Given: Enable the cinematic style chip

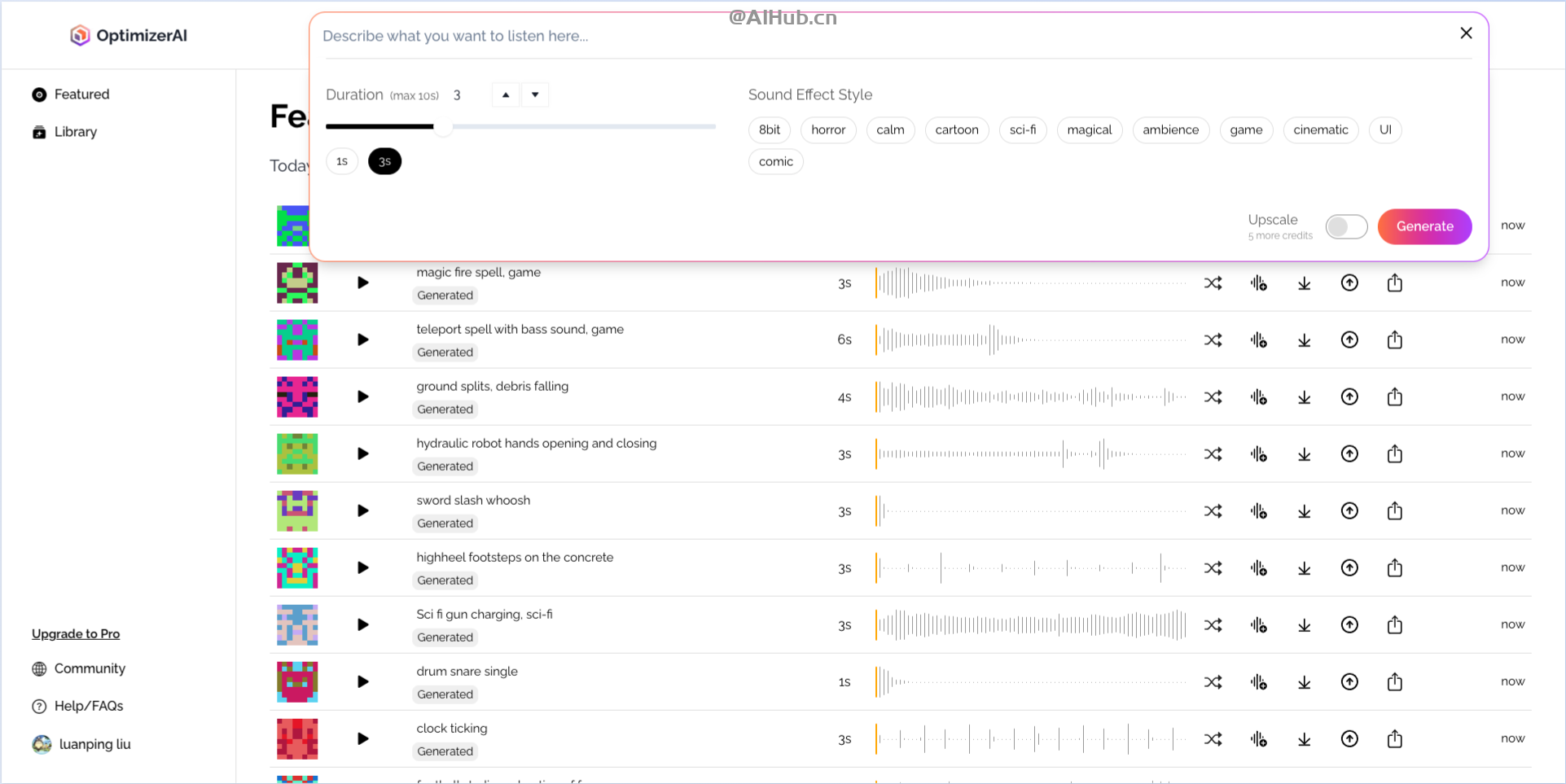Looking at the screenshot, I should pos(1321,130).
